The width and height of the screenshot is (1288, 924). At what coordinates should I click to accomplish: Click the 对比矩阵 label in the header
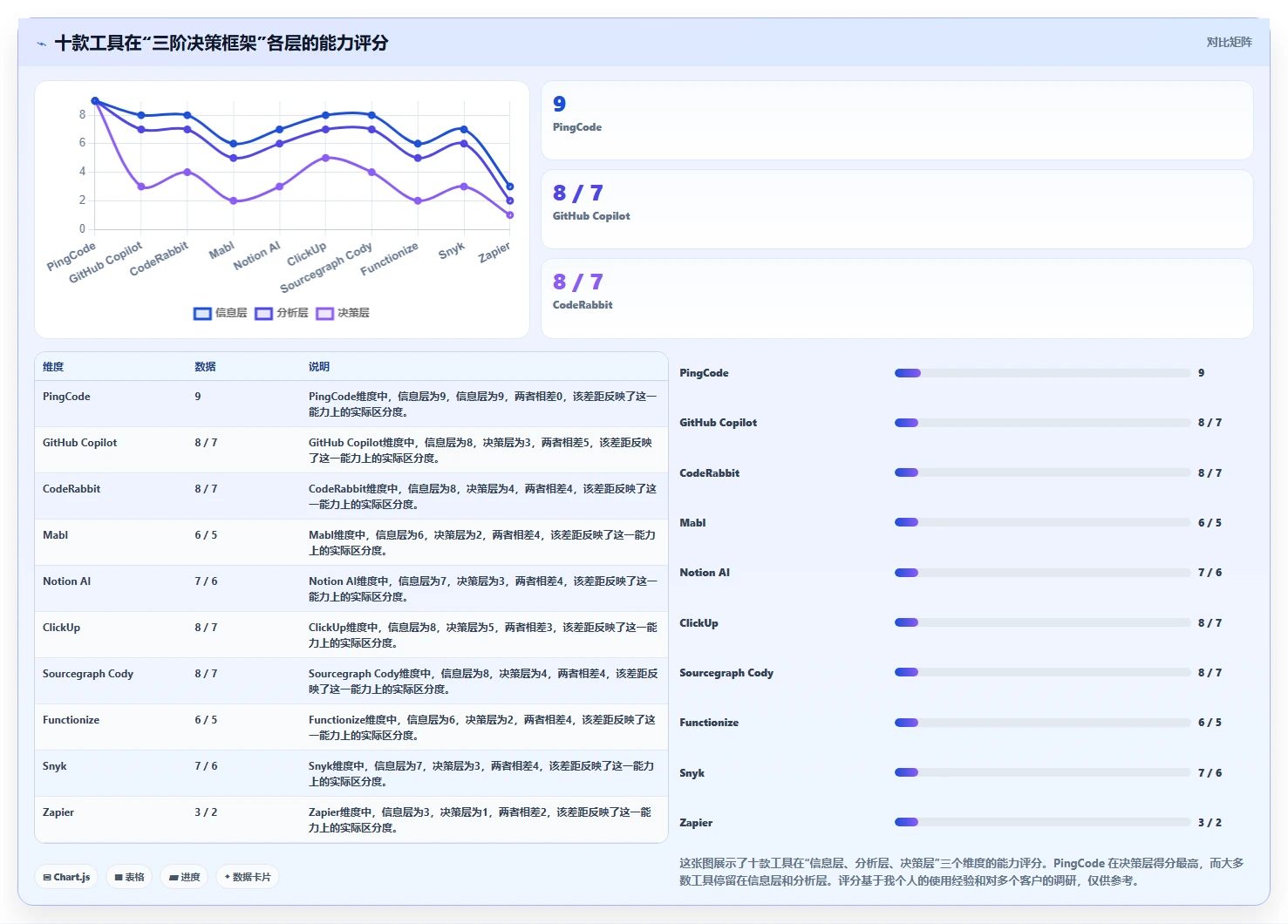[x=1229, y=42]
